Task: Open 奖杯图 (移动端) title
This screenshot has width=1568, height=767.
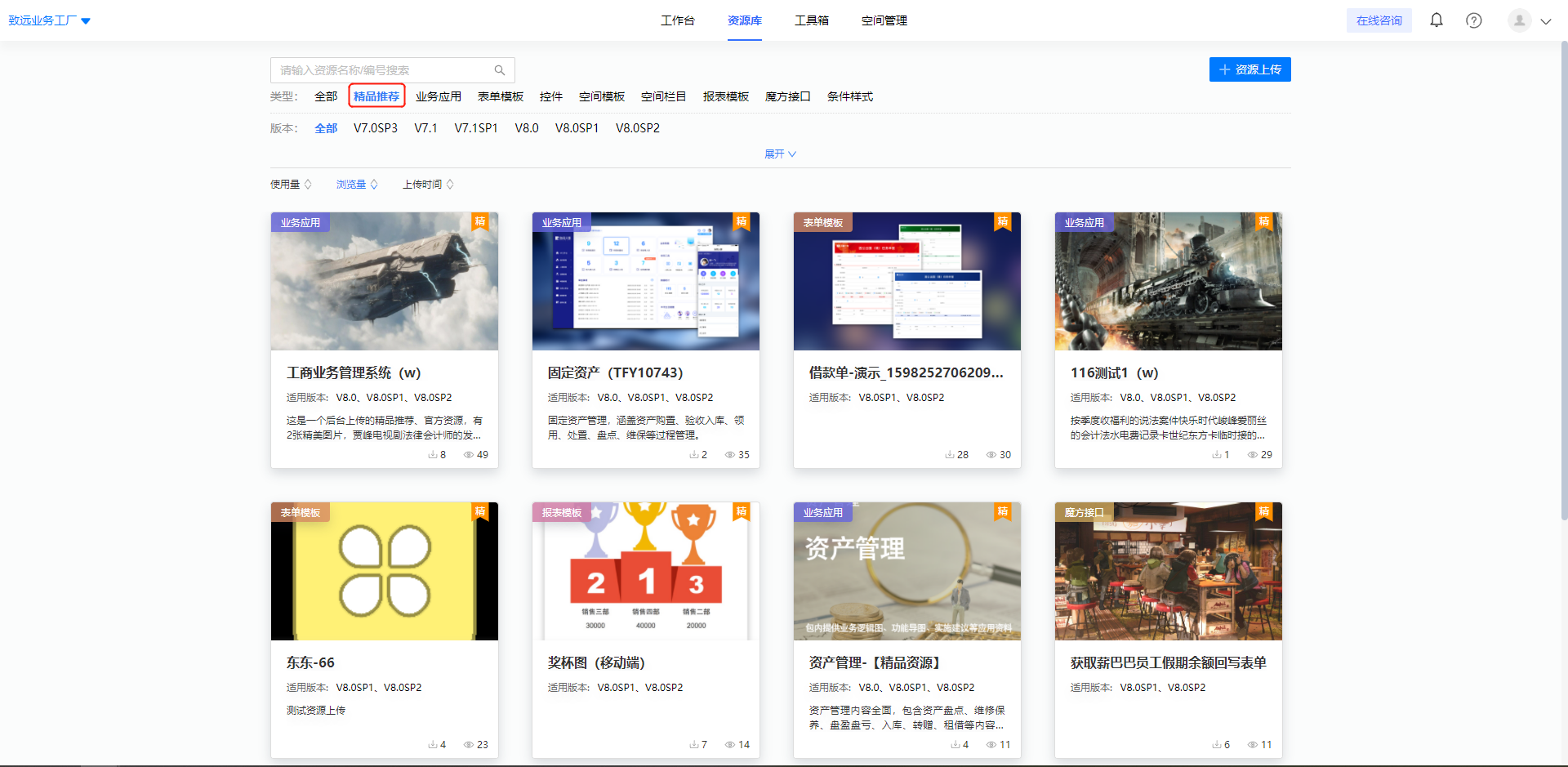Action: click(596, 662)
